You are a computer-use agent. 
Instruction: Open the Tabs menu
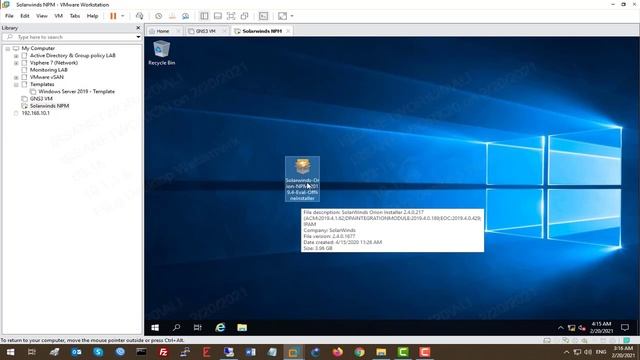(75, 16)
